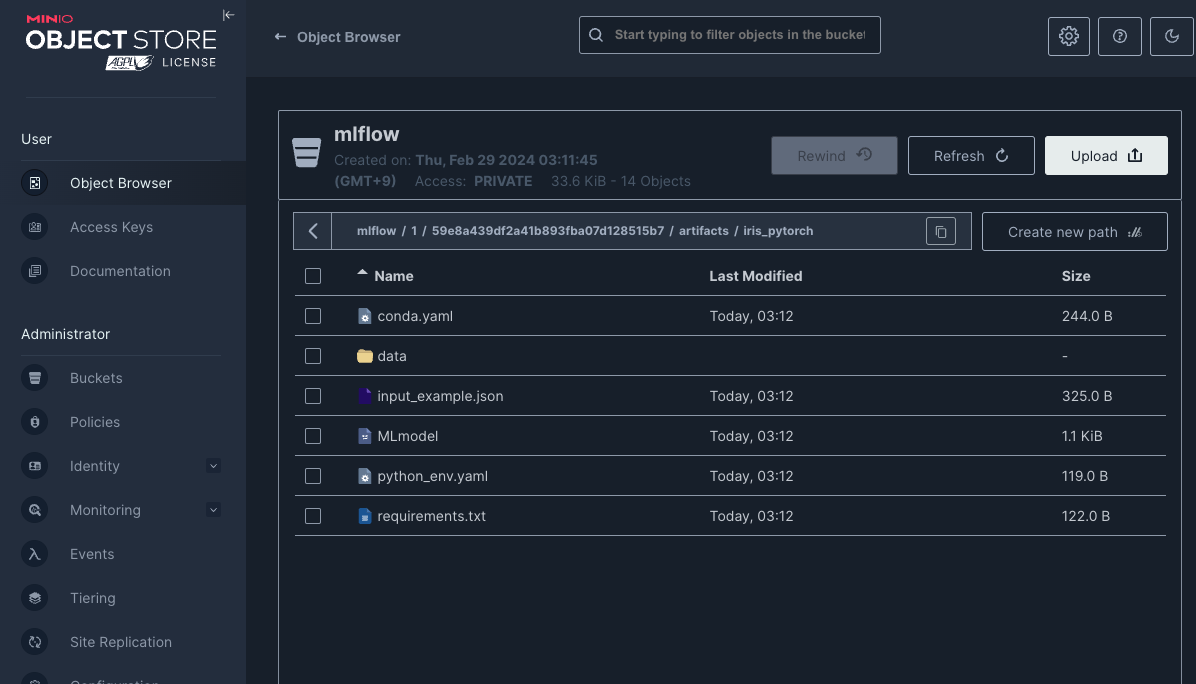Check the data folder checkbox
The height and width of the screenshot is (684, 1196).
point(313,356)
